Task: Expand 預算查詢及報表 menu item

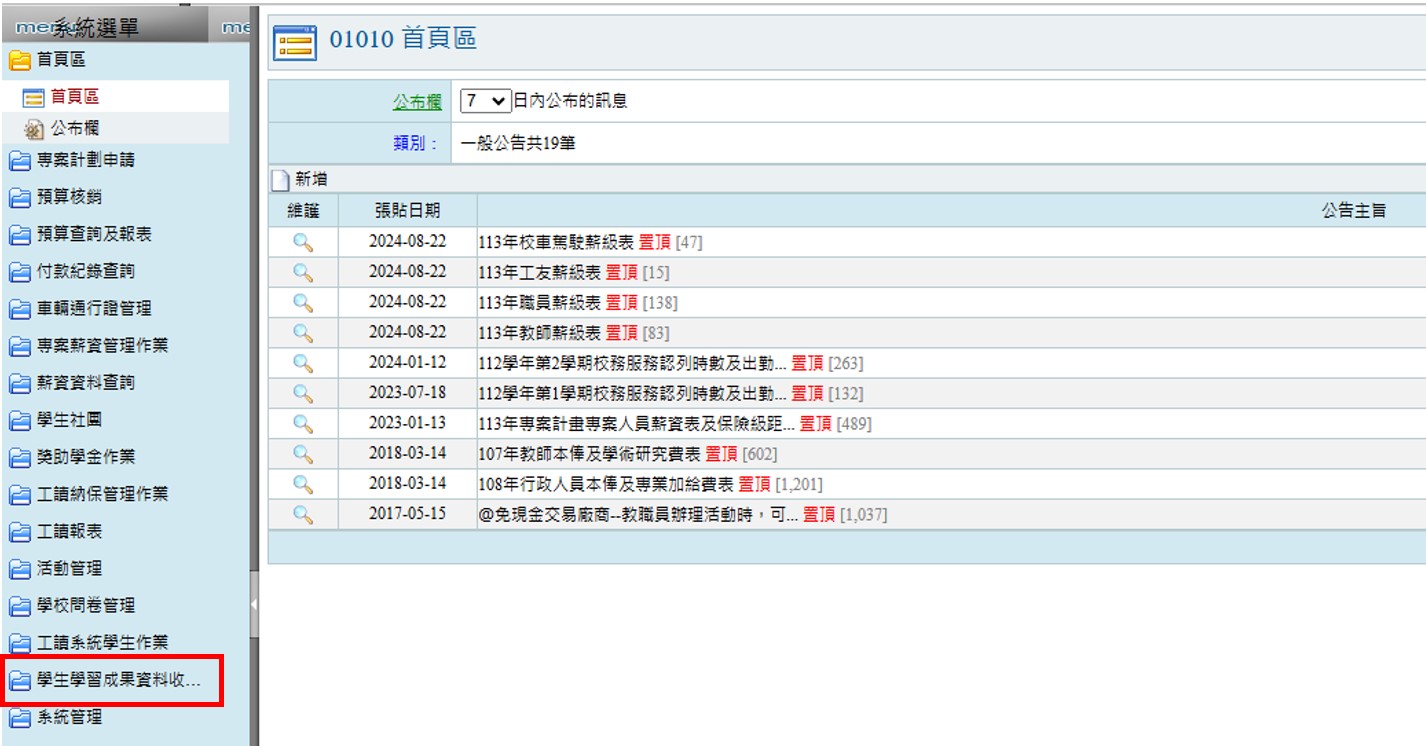Action: [94, 234]
